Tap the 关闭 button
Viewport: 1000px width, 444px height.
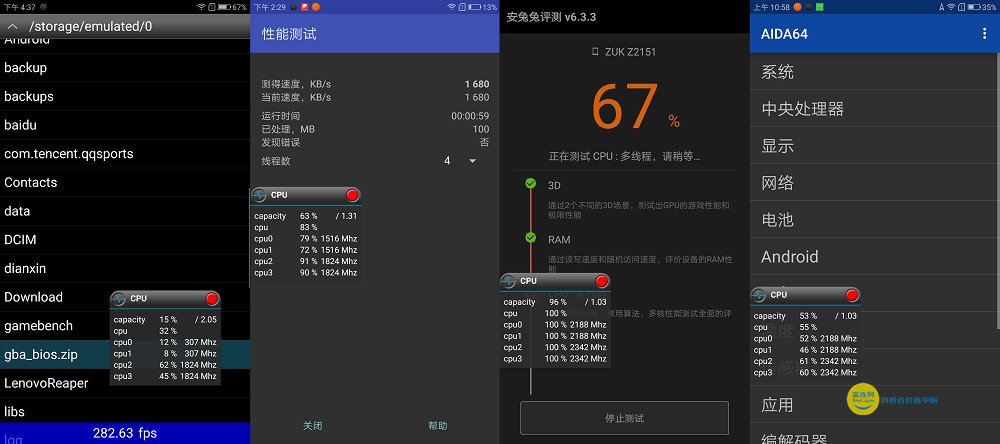tap(312, 426)
